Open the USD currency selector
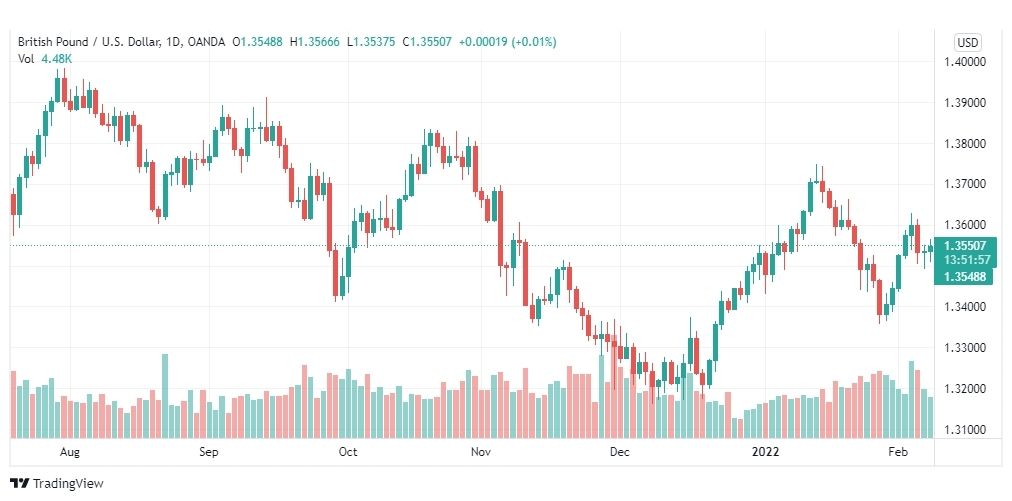This screenshot has width=1012, height=501. (x=967, y=43)
